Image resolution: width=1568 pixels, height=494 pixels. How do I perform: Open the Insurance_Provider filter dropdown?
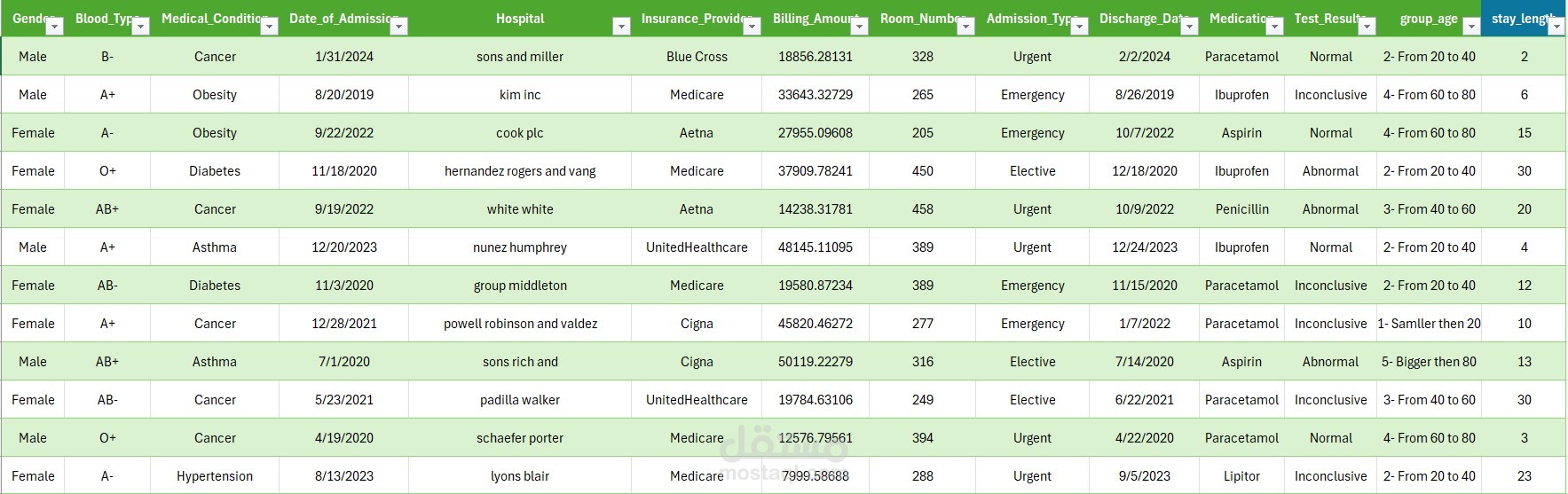tap(752, 27)
